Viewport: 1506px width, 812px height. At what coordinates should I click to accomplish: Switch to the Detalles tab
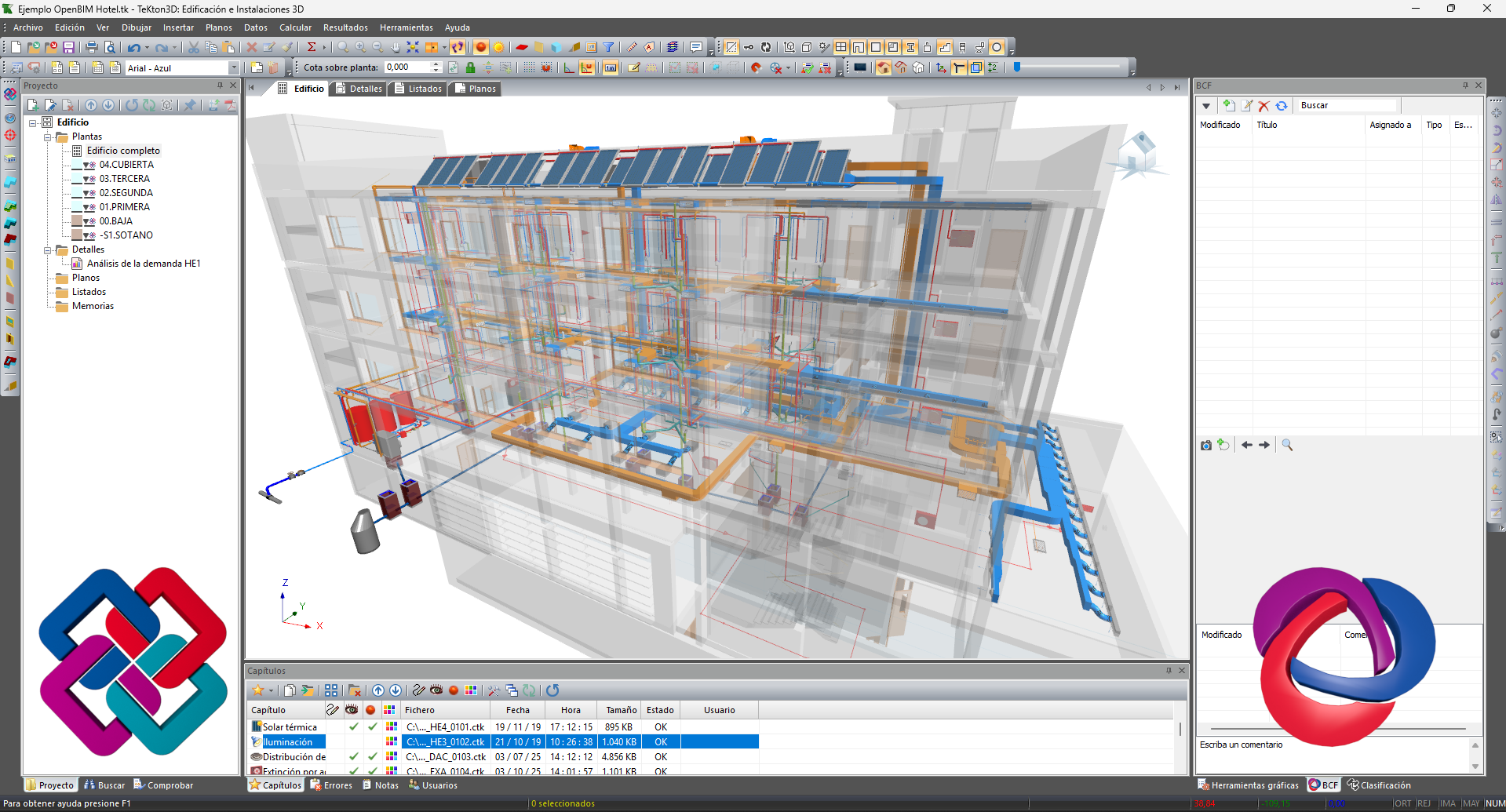pos(359,89)
